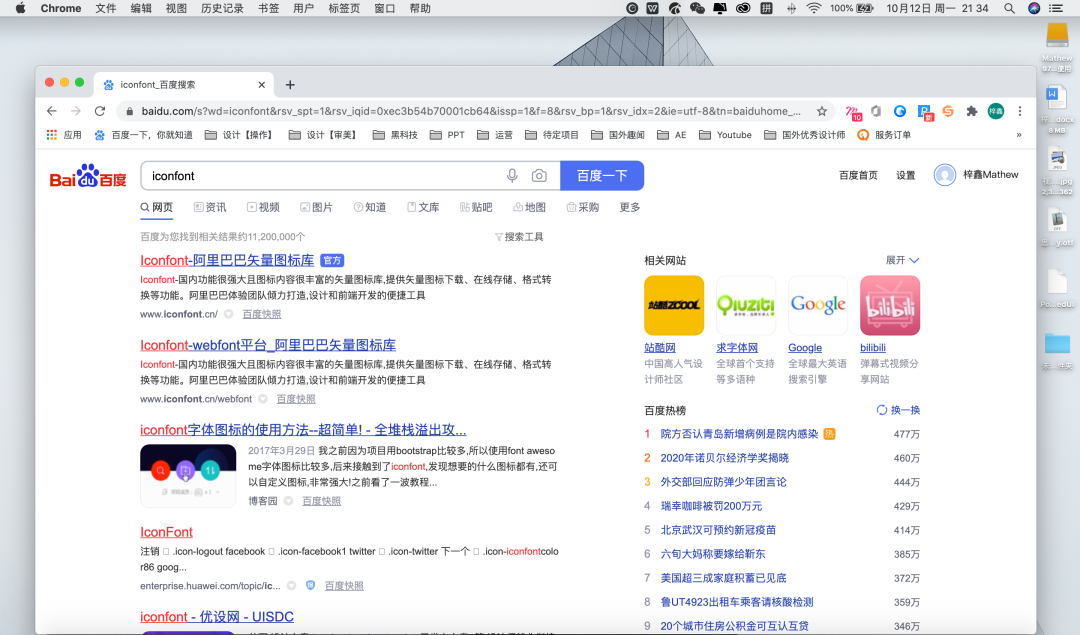Screen dimensions: 1080x635
Task: Open the PPT bookmark folder
Action: tap(447, 135)
